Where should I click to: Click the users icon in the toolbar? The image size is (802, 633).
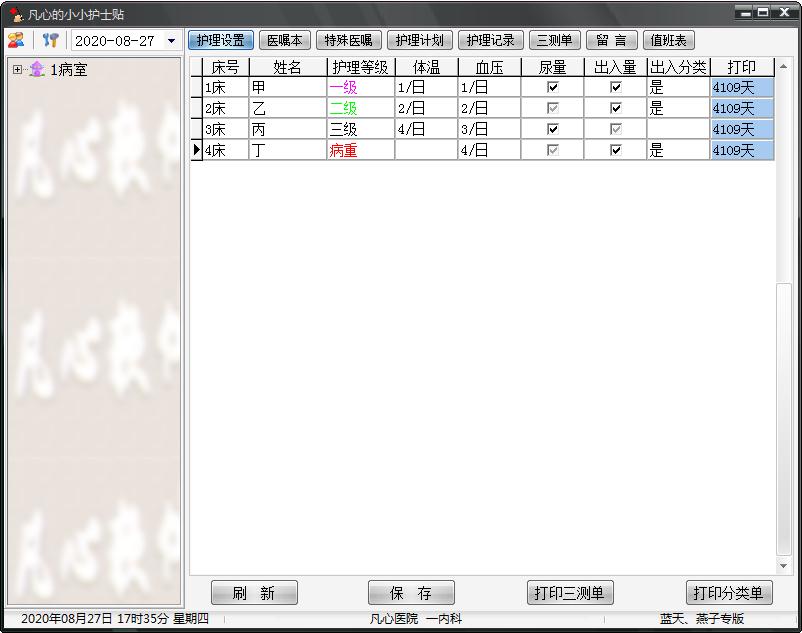point(16,40)
